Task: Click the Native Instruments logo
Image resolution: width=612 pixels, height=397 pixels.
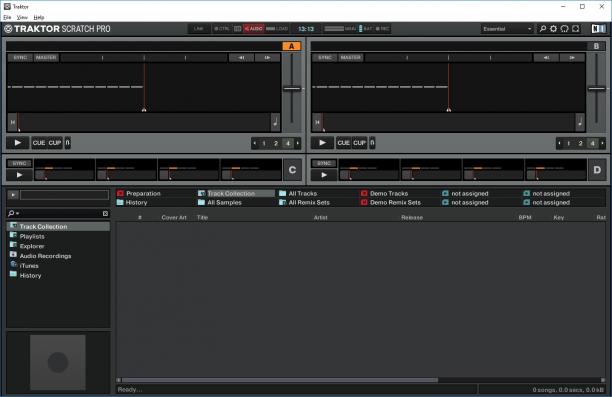Action: 598,28
